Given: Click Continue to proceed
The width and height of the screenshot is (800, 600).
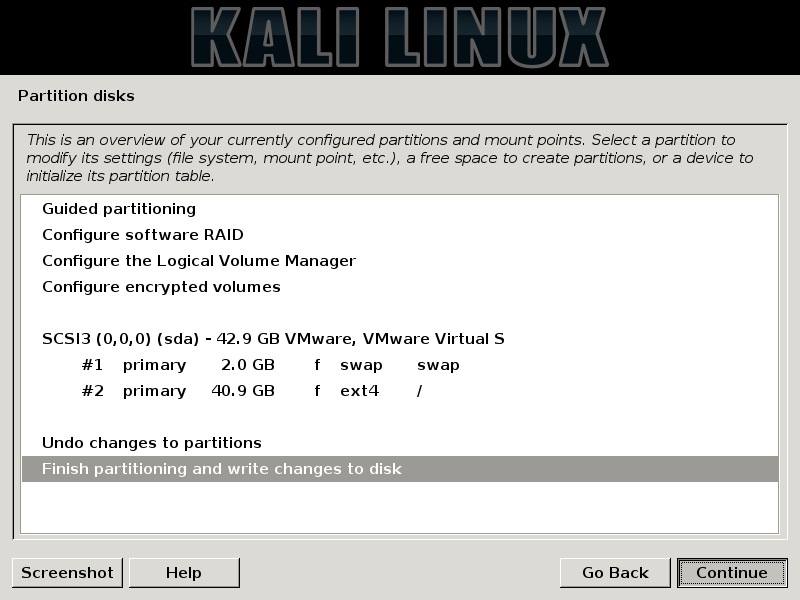Looking at the screenshot, I should coord(732,572).
